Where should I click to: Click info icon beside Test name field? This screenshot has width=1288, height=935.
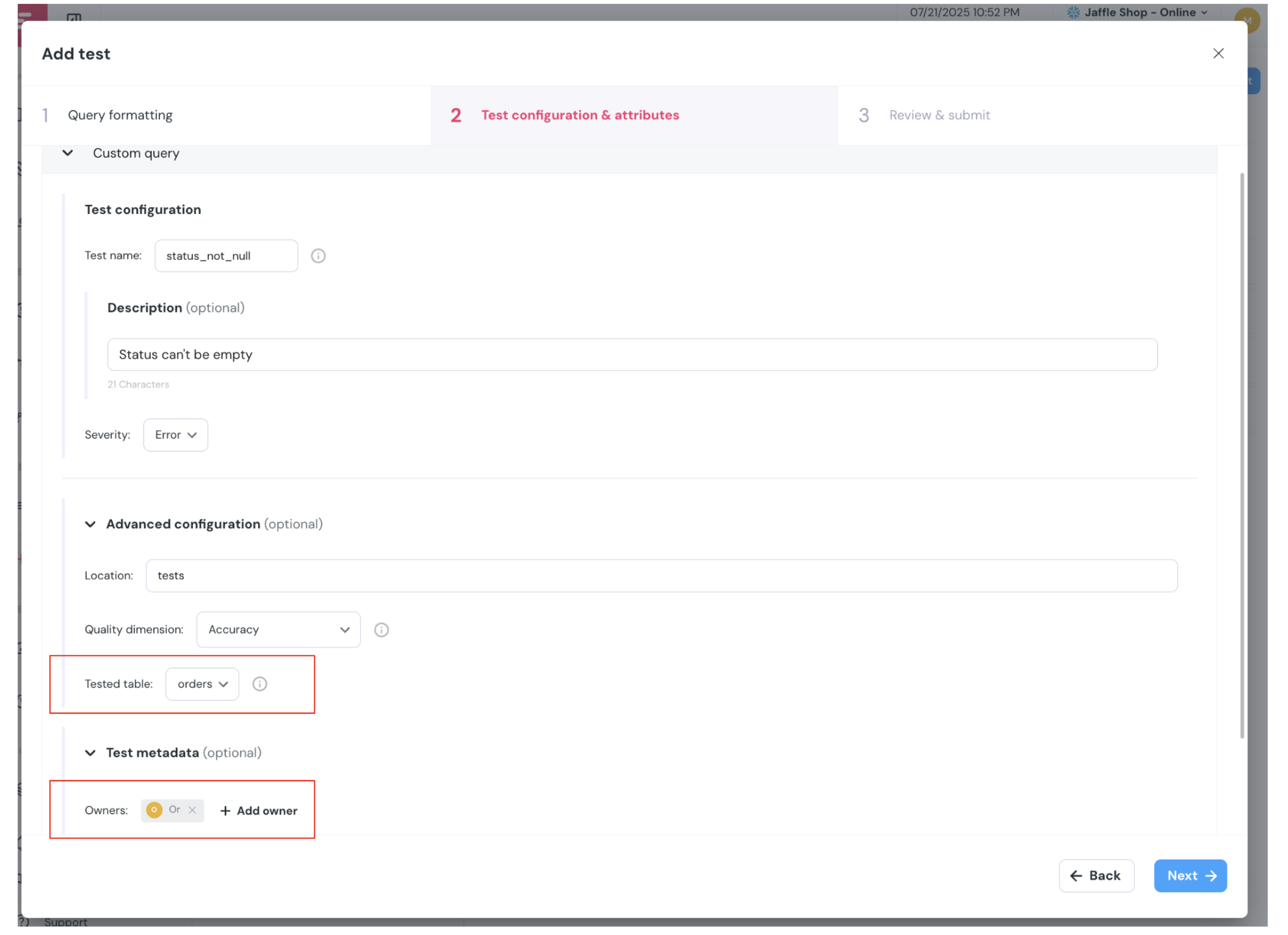pos(318,256)
